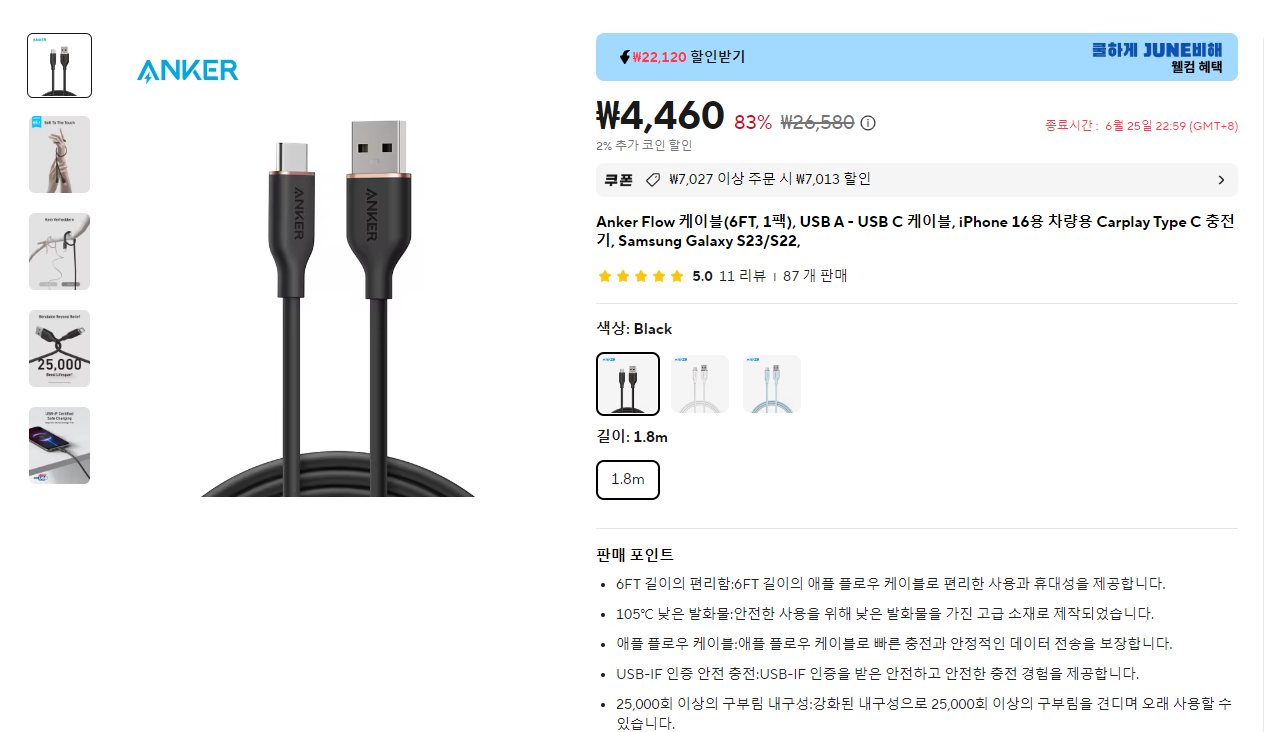Show the cable holder thumbnail image

pyautogui.click(x=60, y=252)
